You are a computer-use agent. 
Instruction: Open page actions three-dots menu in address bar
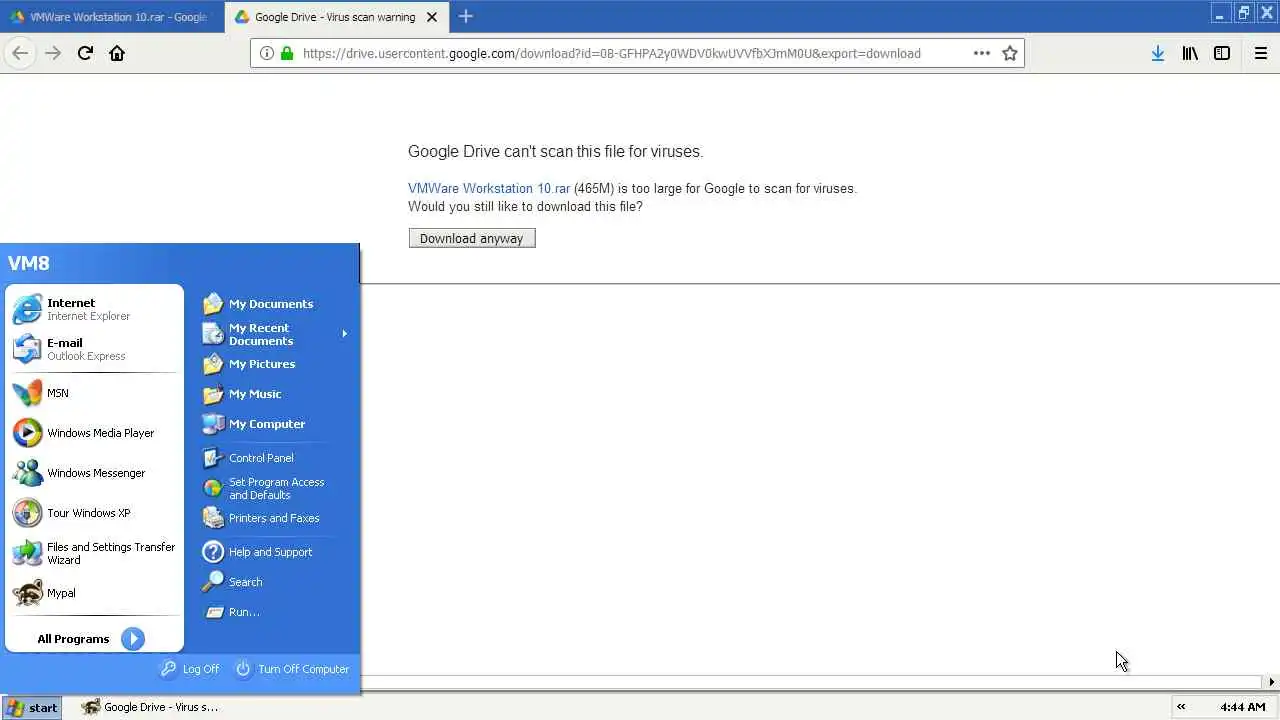pyautogui.click(x=982, y=53)
